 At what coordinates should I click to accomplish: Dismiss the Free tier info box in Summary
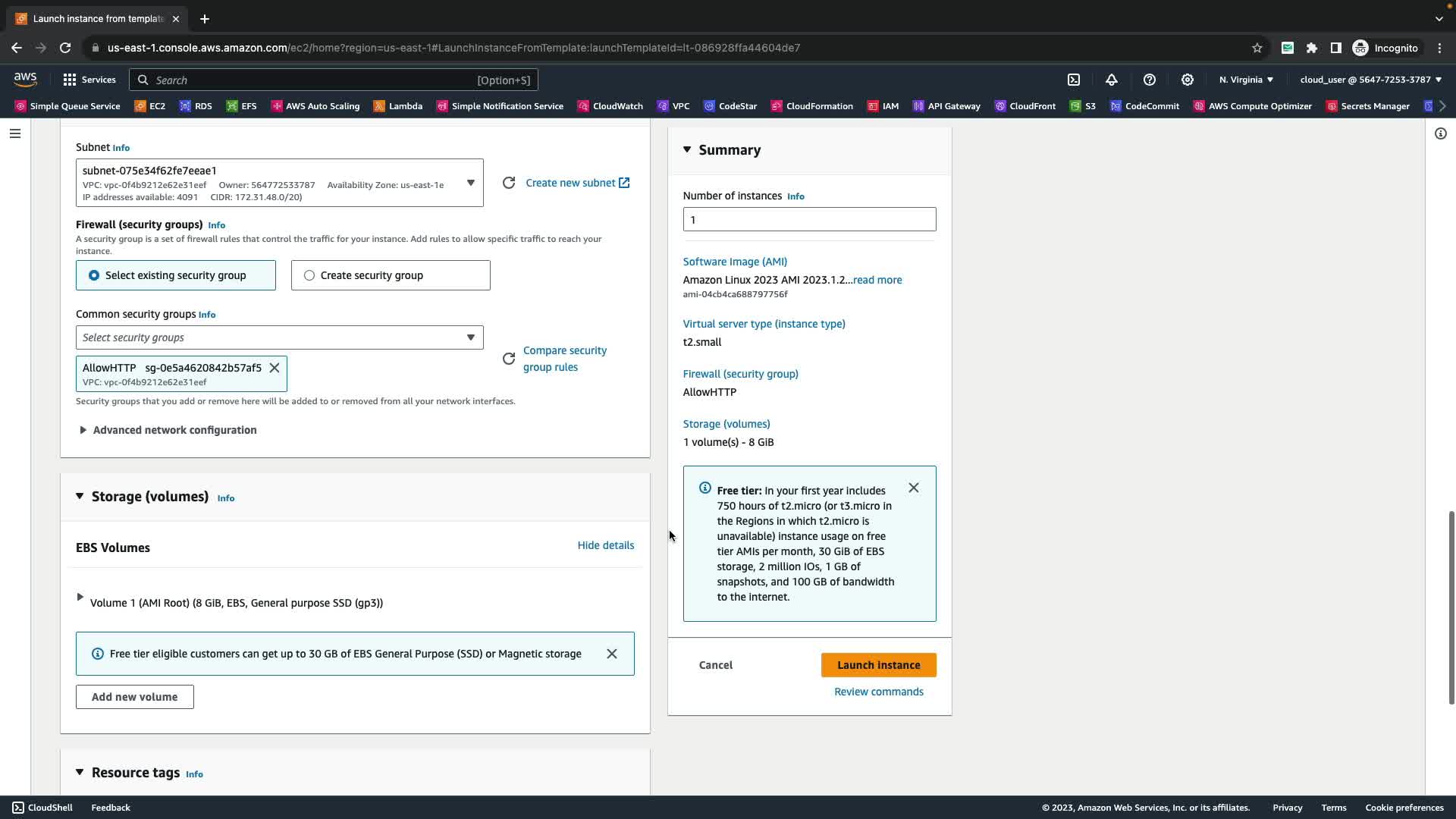tap(914, 488)
